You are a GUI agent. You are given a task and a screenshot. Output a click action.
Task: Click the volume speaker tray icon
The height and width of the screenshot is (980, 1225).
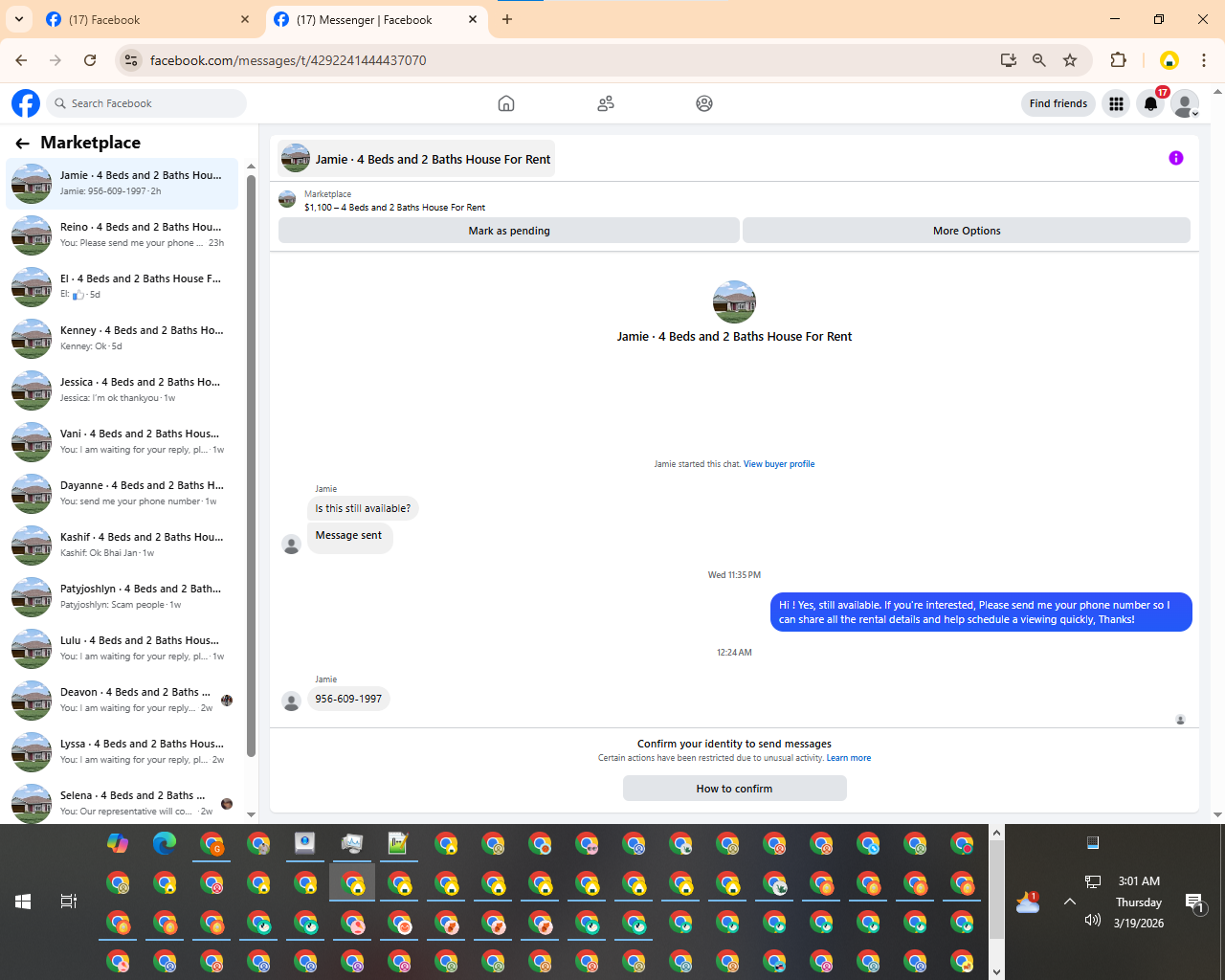[x=1093, y=921]
